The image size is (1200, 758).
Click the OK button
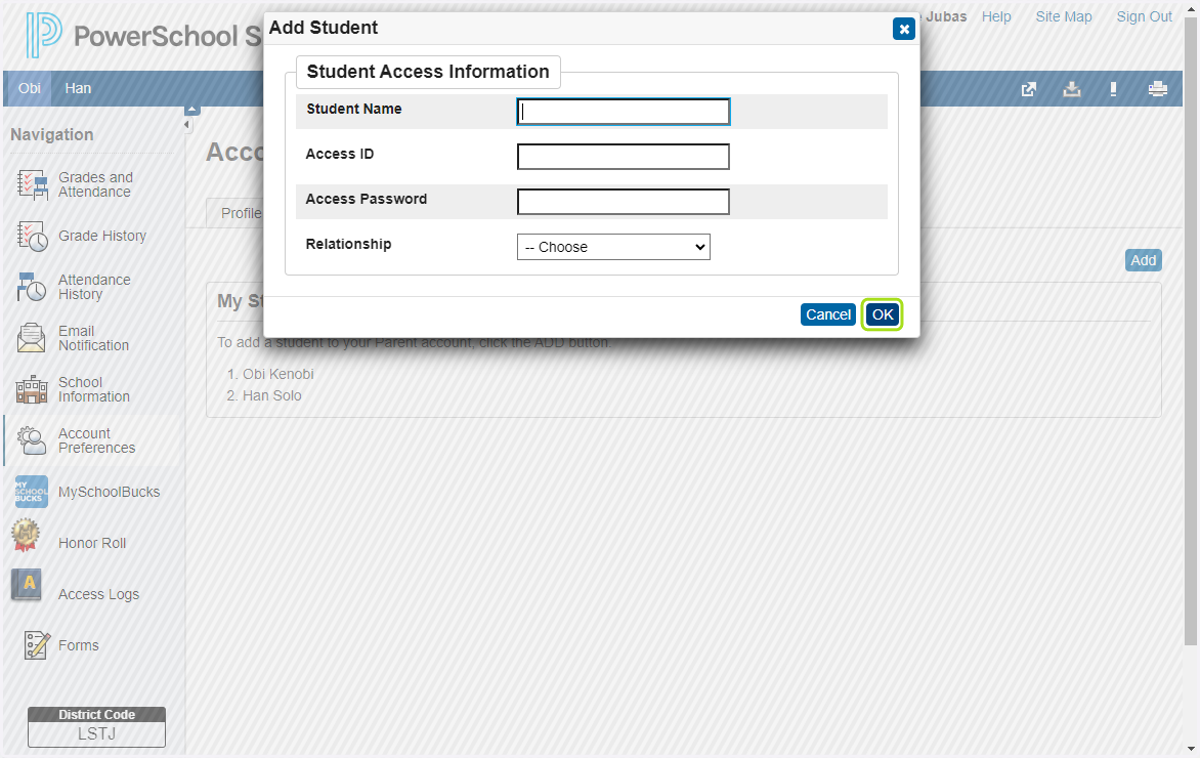(882, 314)
